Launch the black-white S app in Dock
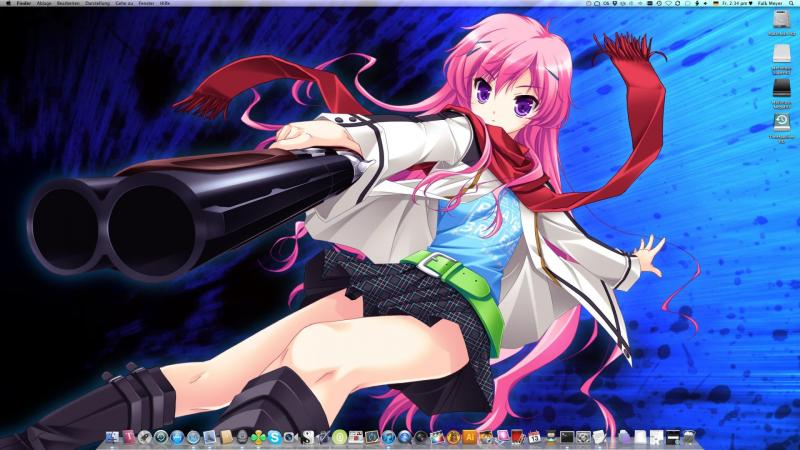 307,437
